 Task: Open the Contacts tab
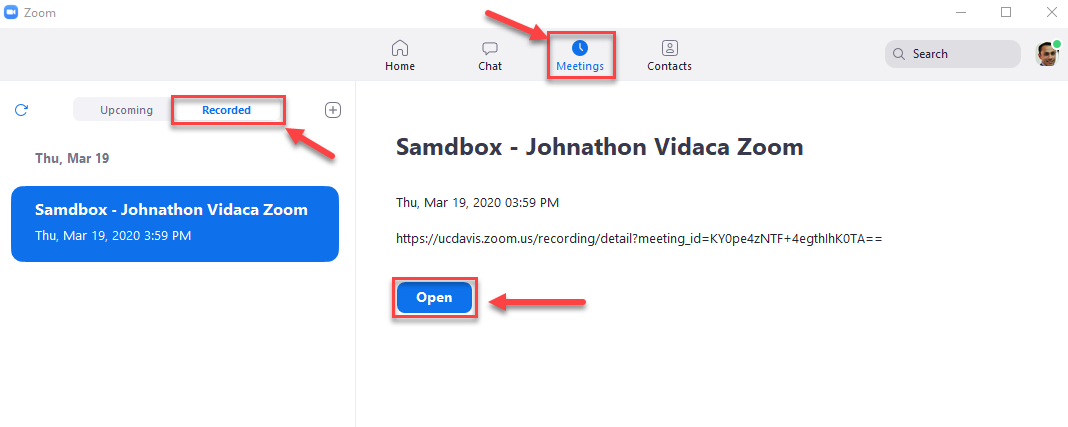[x=670, y=56]
